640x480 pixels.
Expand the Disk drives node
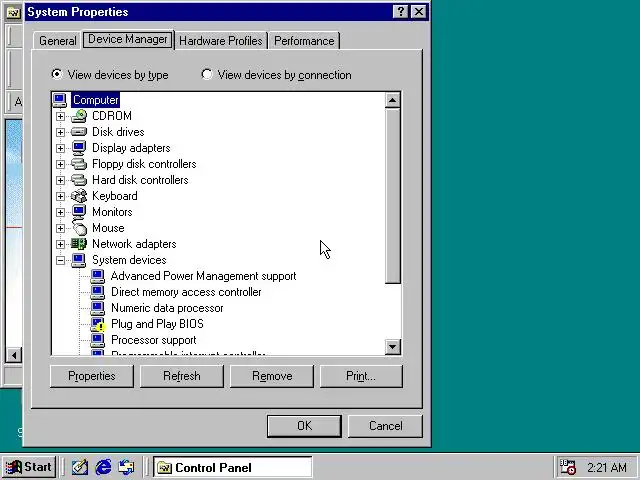60,132
